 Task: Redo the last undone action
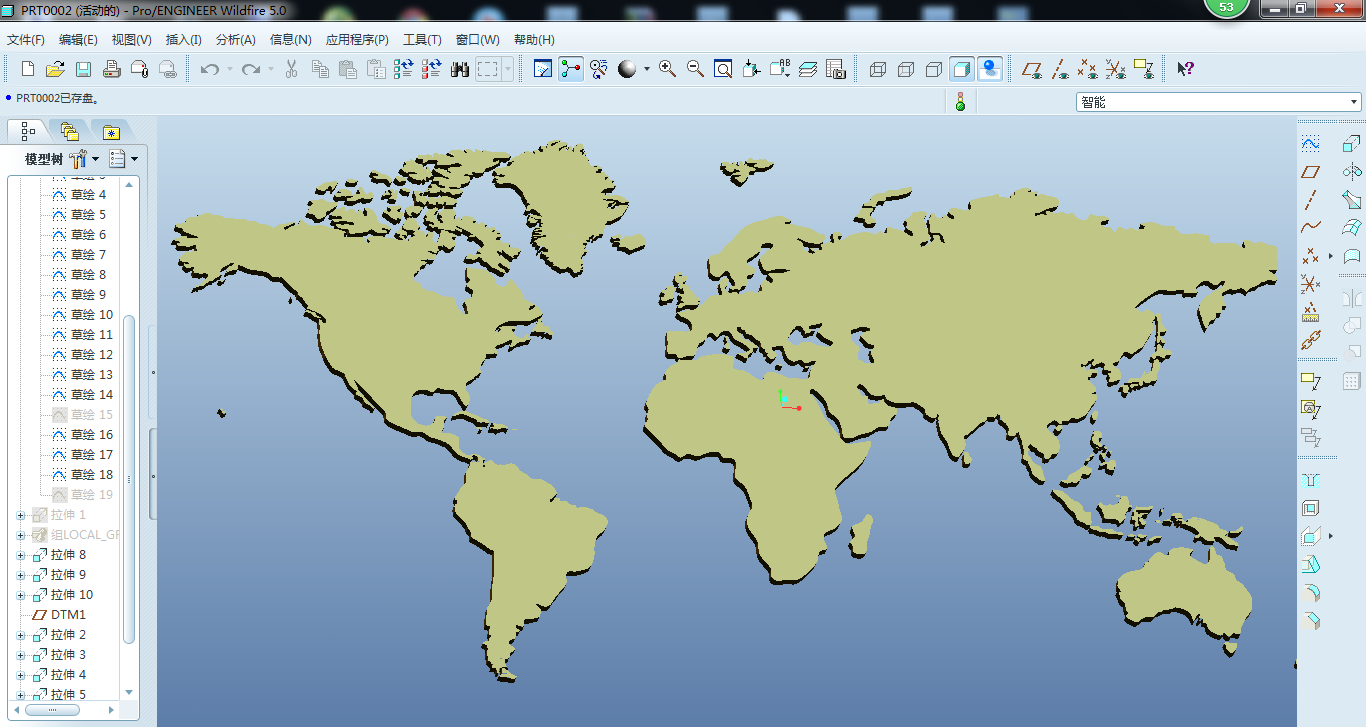(x=250, y=69)
